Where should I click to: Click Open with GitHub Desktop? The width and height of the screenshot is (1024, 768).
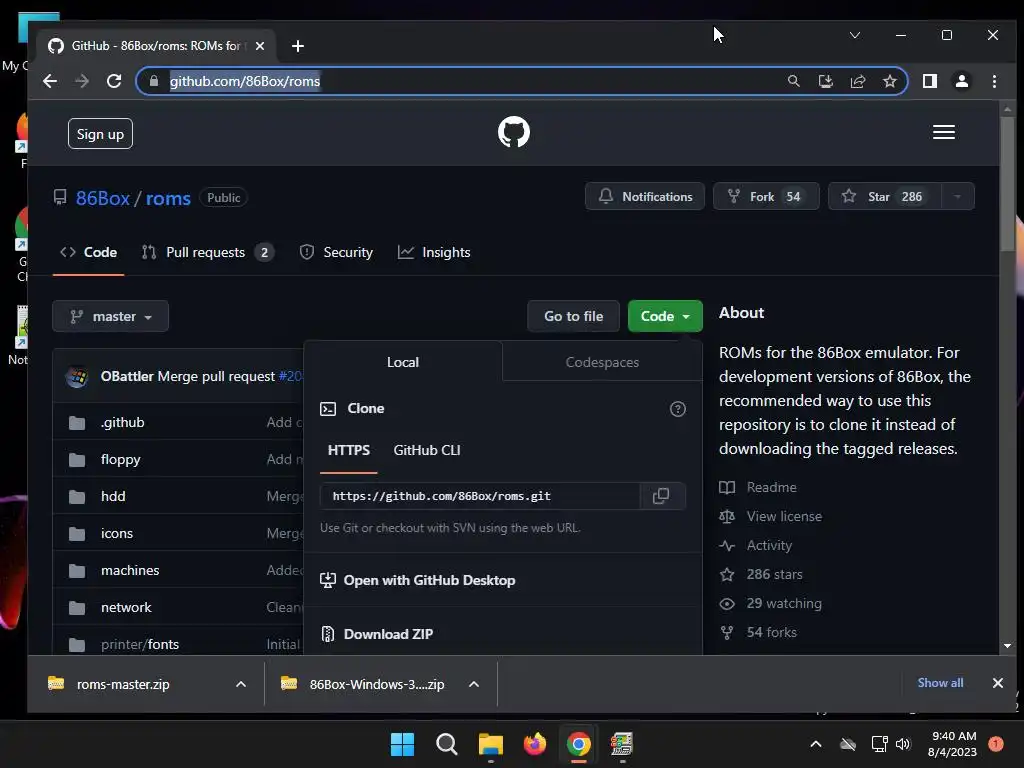click(x=418, y=581)
